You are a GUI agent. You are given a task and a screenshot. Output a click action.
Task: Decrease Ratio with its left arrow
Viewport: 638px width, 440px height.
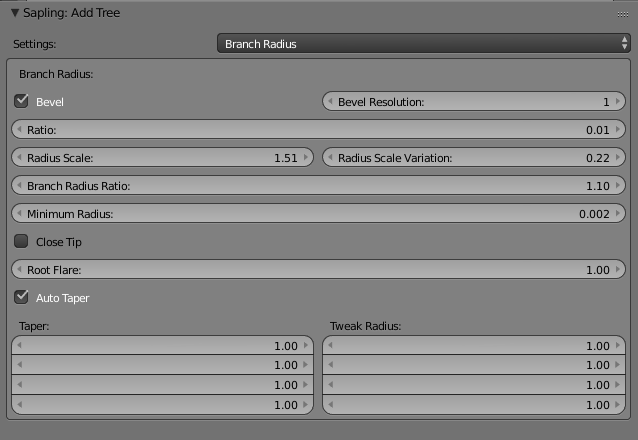pyautogui.click(x=20, y=129)
